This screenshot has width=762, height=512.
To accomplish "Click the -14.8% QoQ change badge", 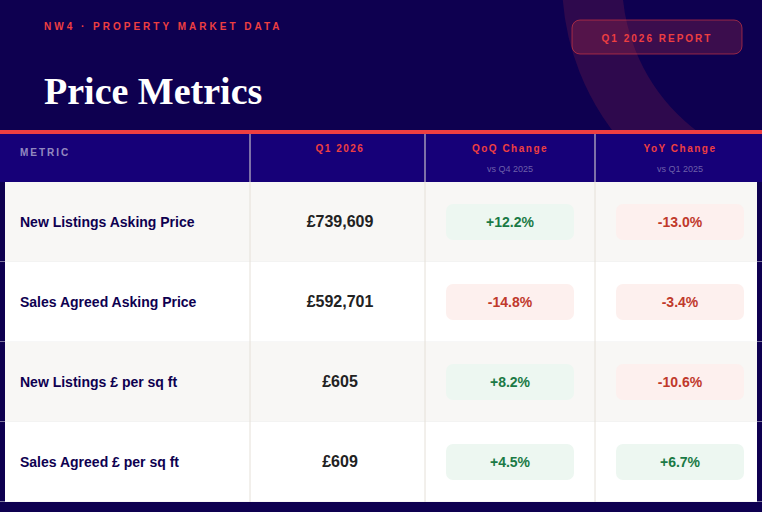I will click(510, 302).
